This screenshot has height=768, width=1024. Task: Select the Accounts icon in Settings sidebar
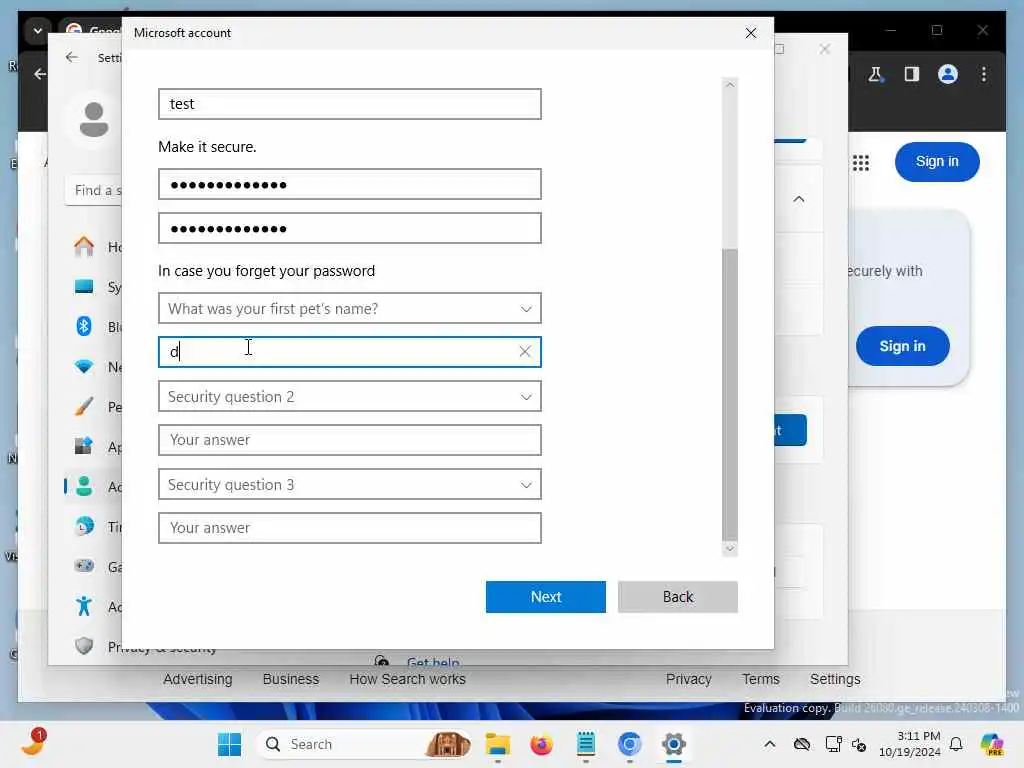pyautogui.click(x=84, y=487)
